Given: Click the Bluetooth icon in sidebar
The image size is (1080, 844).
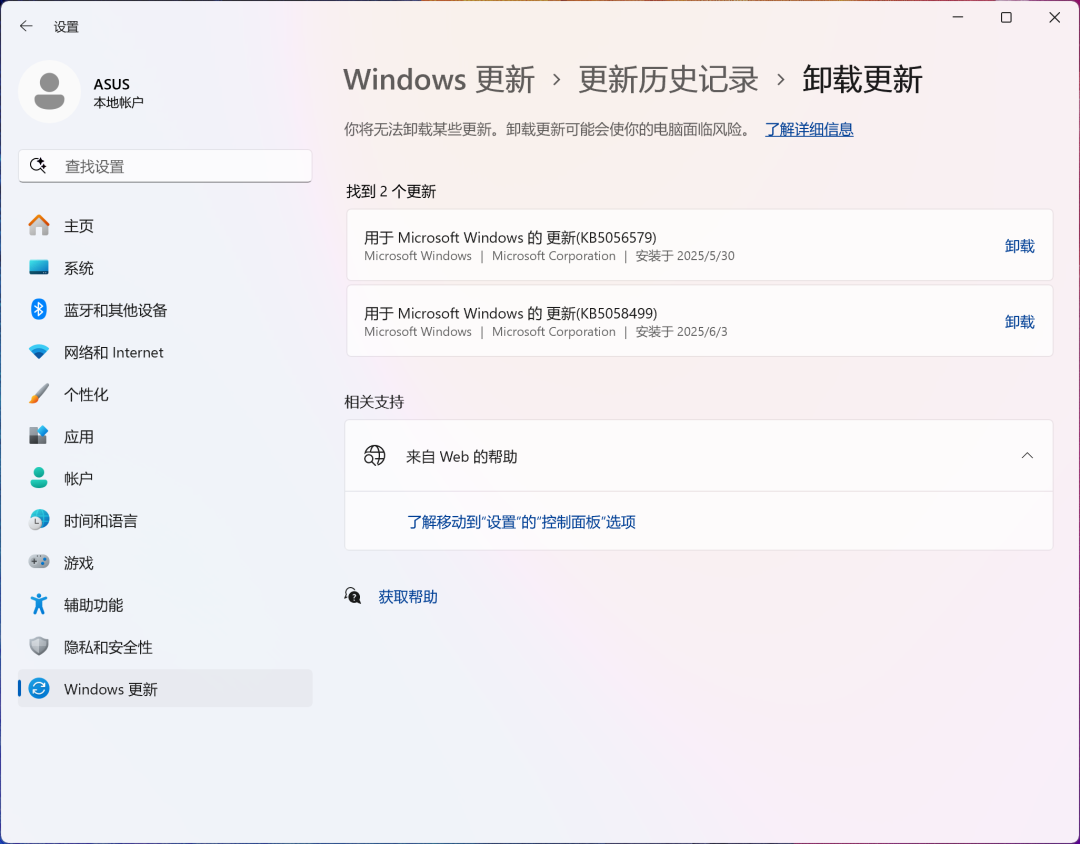Looking at the screenshot, I should [39, 309].
